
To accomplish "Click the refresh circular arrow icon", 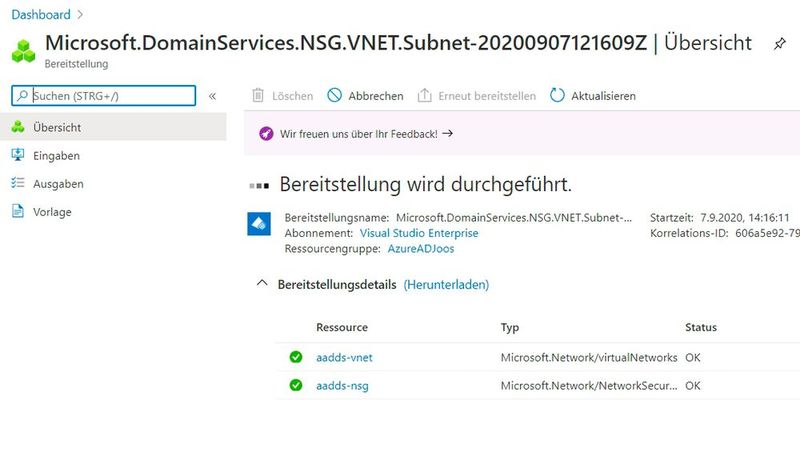I will (557, 95).
